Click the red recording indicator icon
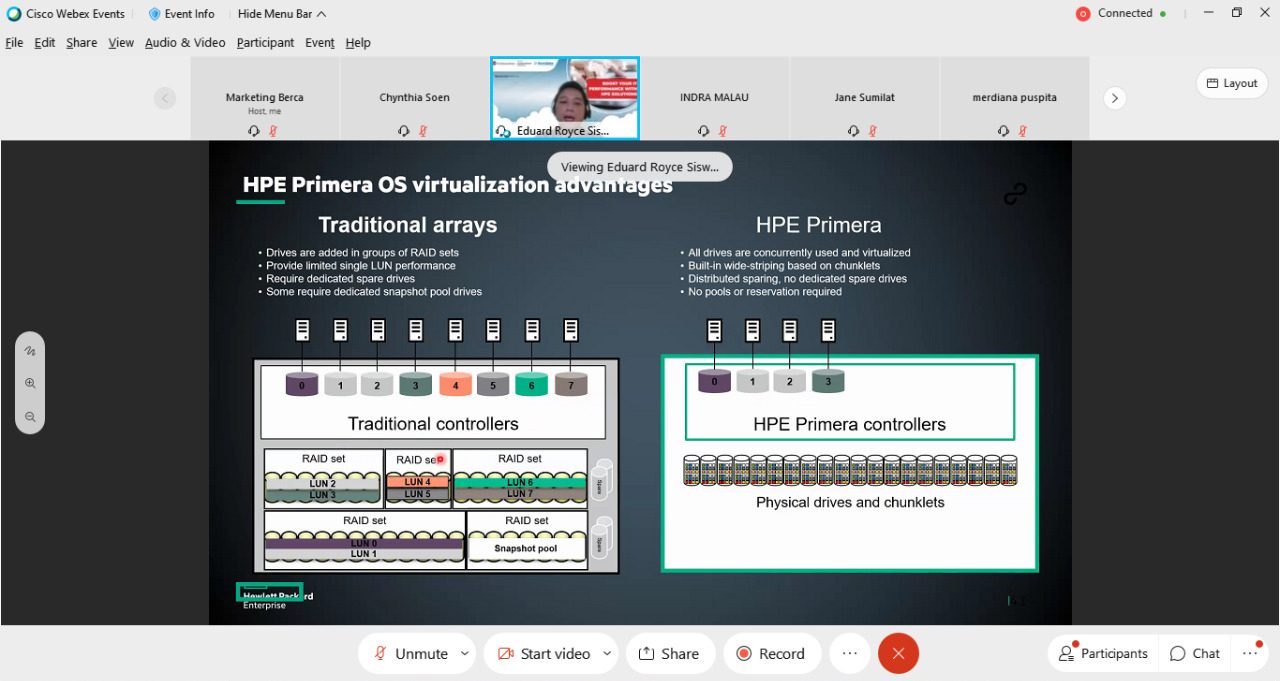1280x681 pixels. 1082,14
